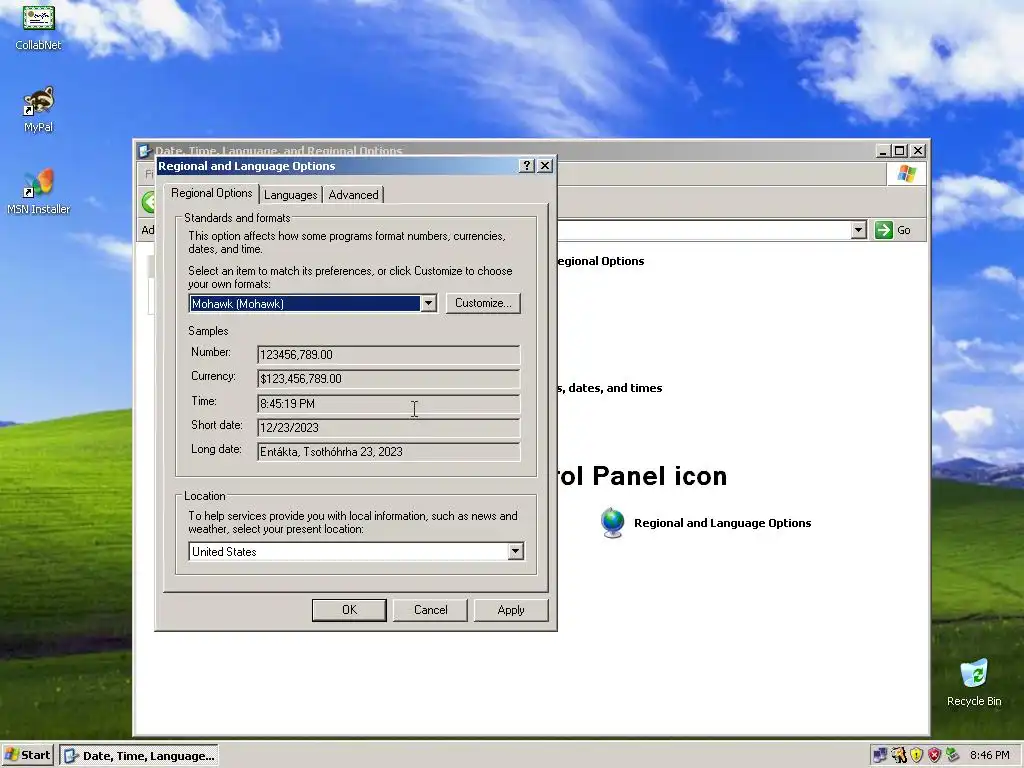Open the United States location dropdown

point(515,552)
